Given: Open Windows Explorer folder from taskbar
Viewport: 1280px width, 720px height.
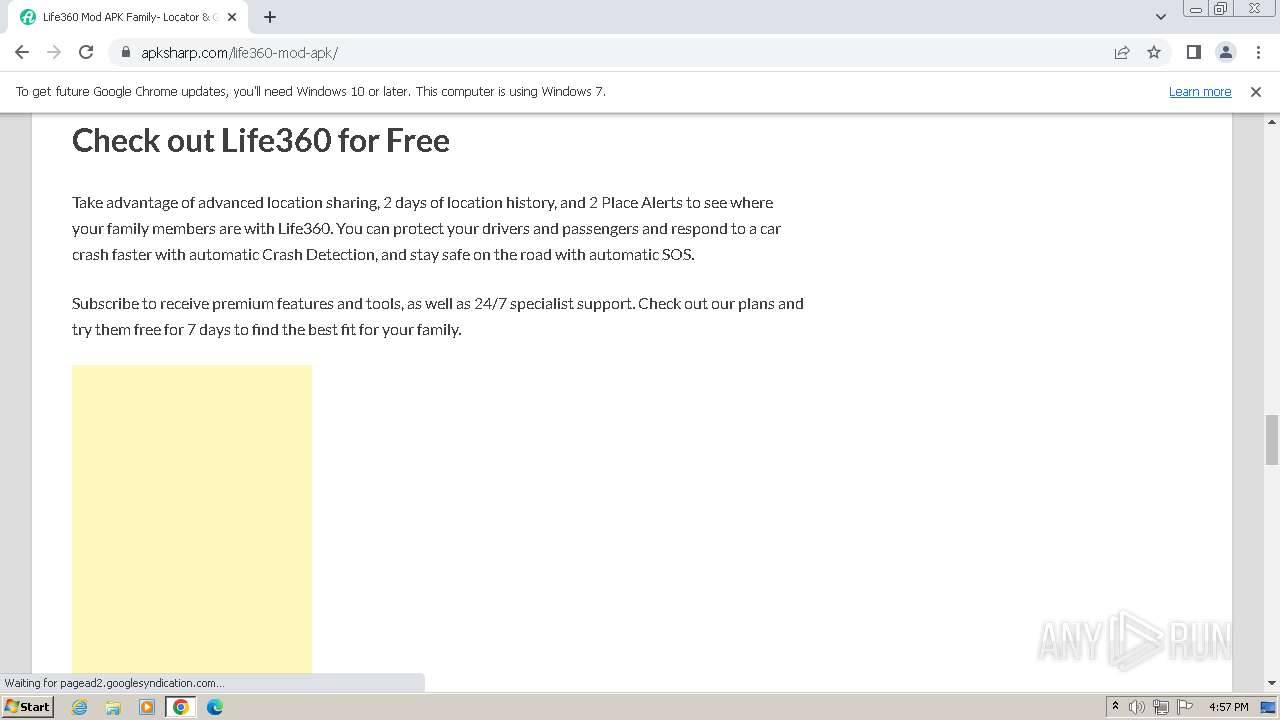Looking at the screenshot, I should [113, 707].
